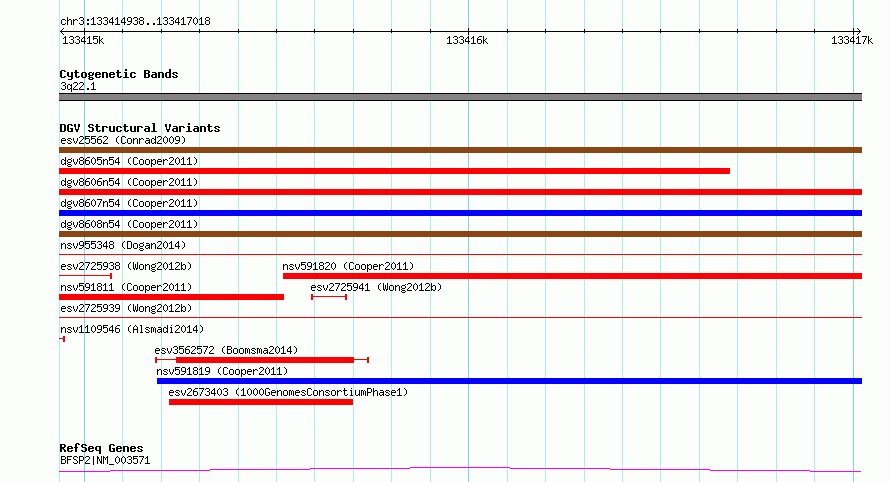The width and height of the screenshot is (890, 482).
Task: Click the BFSP2 magenta gene track line
Action: 460,470
